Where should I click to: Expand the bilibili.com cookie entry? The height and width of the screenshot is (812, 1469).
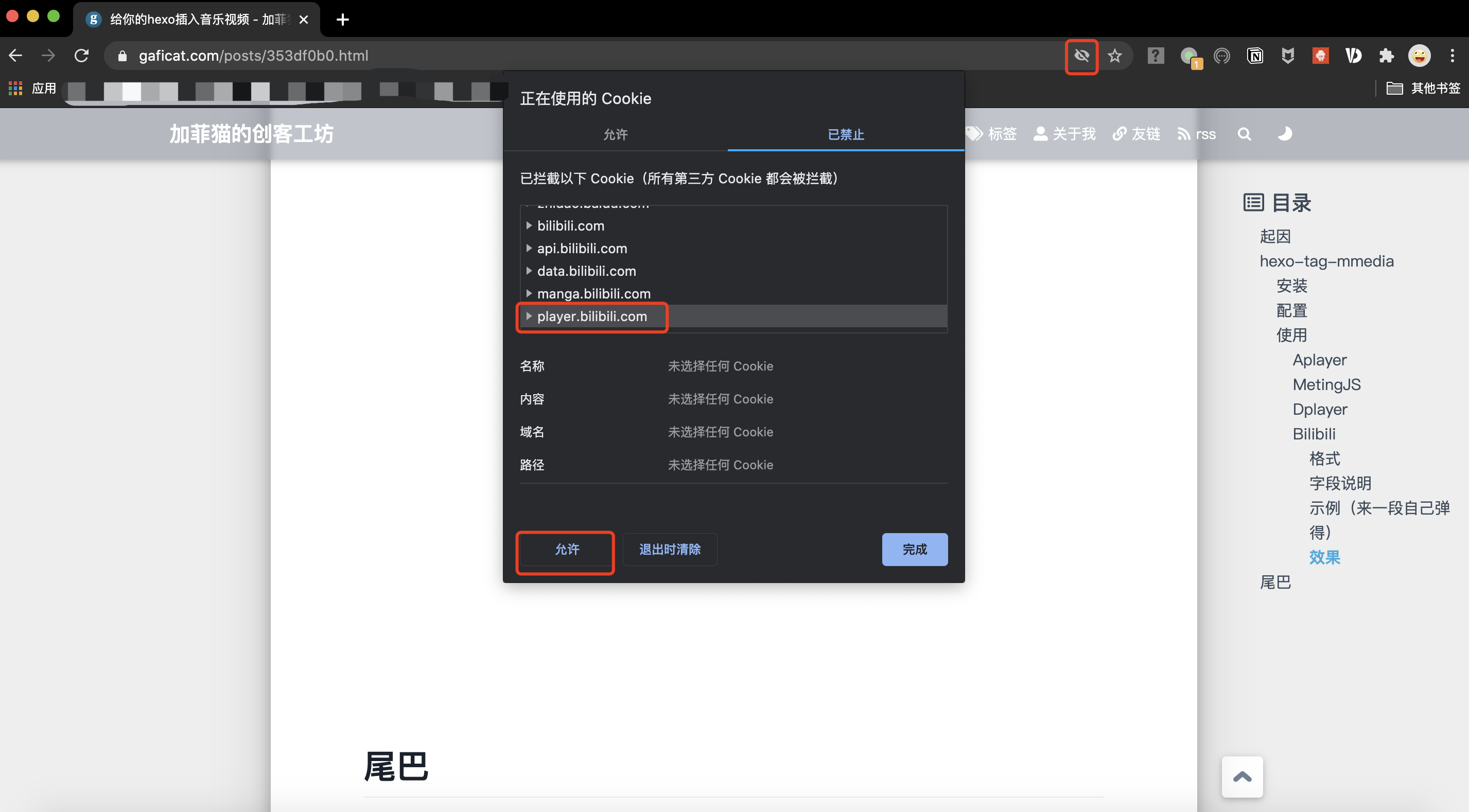coord(529,226)
